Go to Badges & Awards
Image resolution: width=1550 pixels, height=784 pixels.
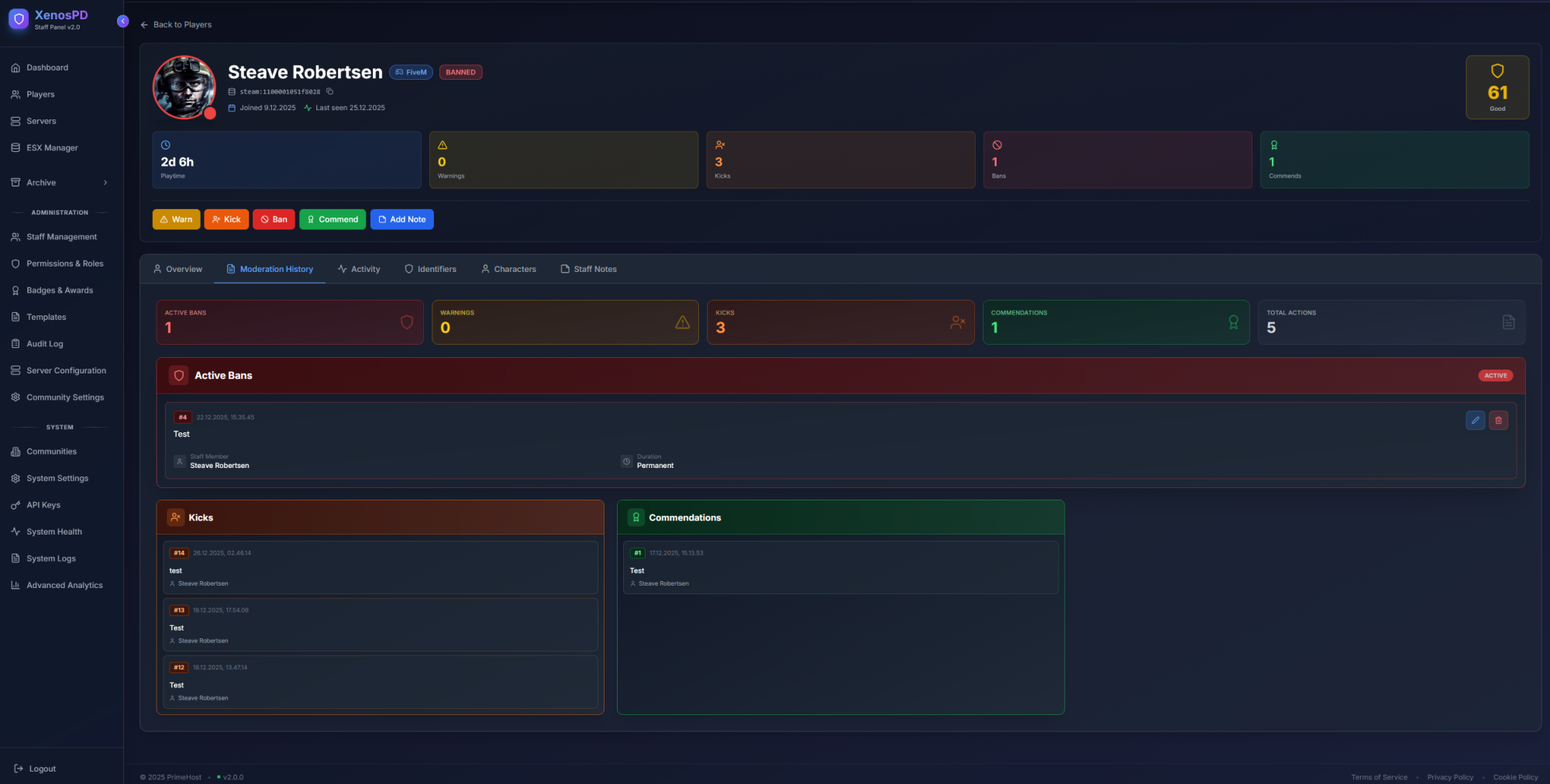coord(60,291)
